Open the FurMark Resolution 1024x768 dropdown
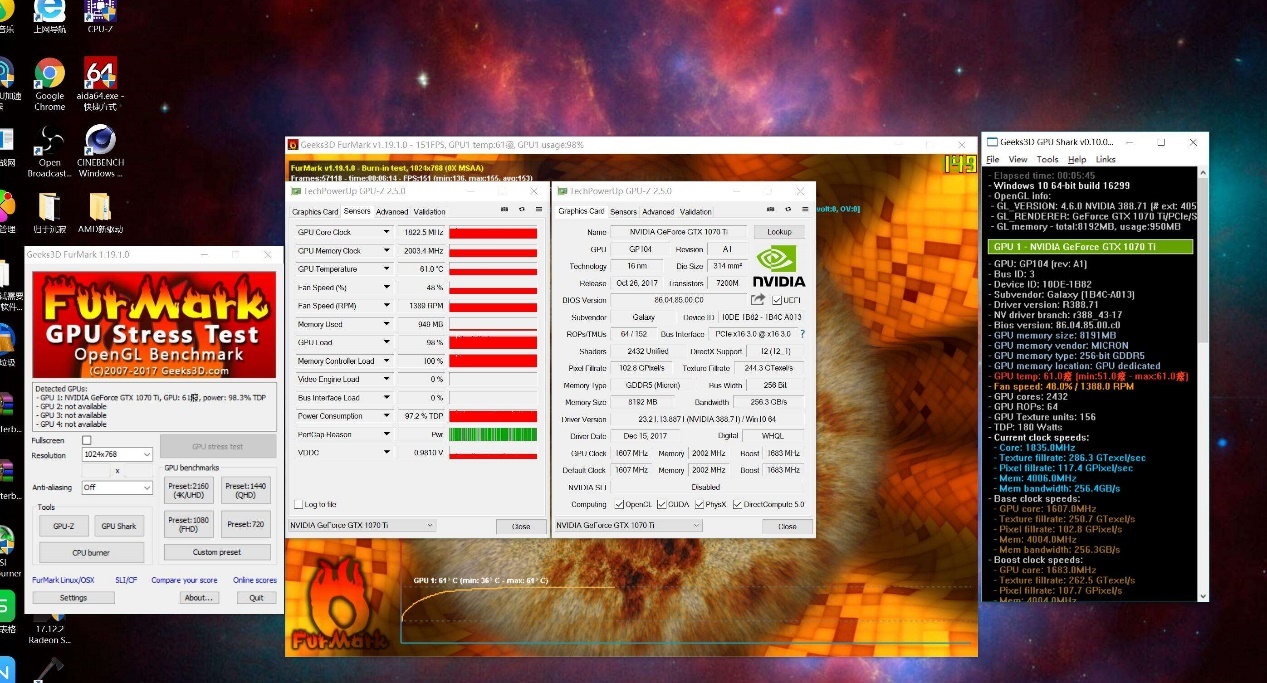The height and width of the screenshot is (683, 1267). (x=117, y=455)
